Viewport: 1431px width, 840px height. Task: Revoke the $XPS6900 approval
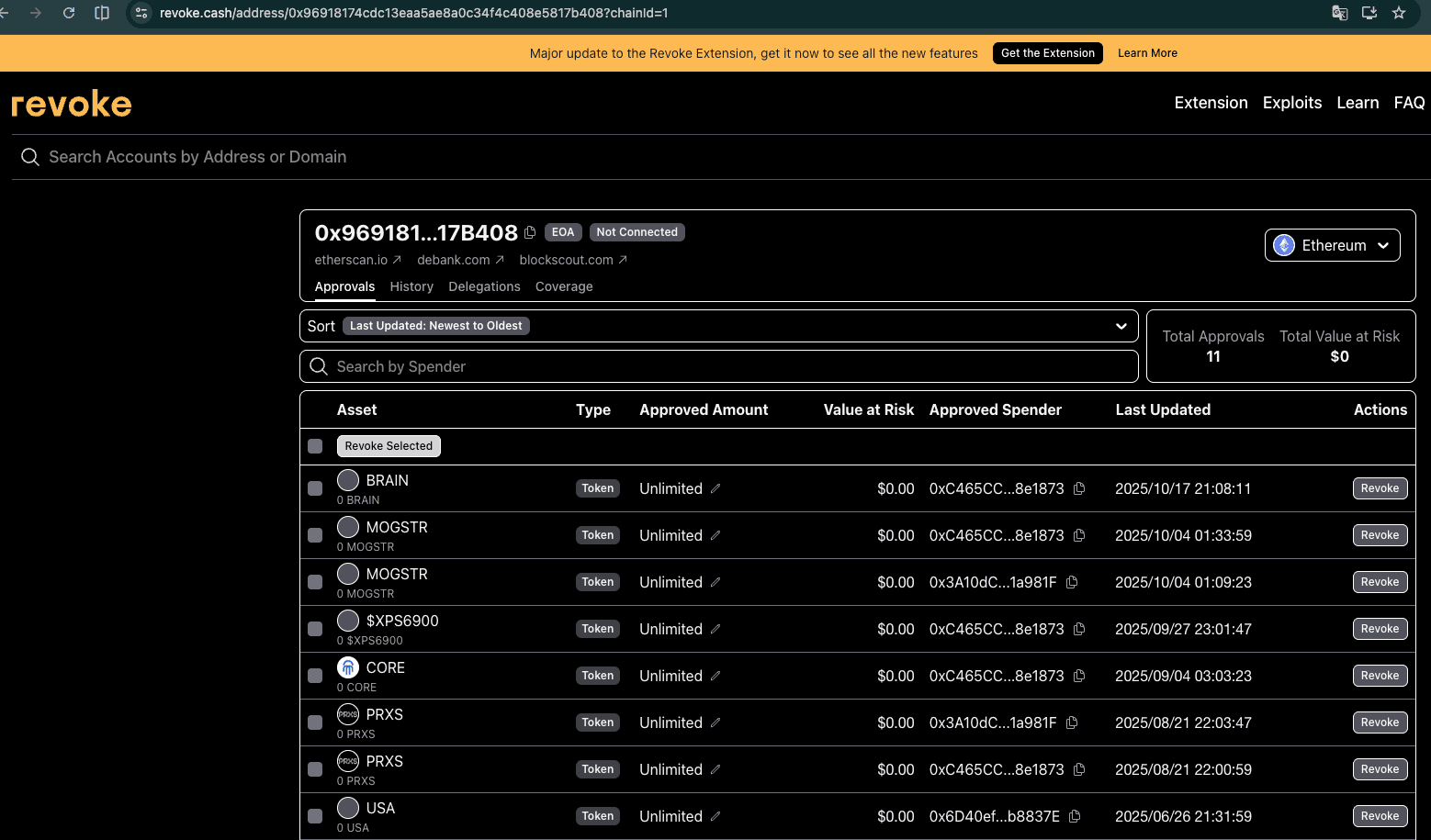point(1380,629)
